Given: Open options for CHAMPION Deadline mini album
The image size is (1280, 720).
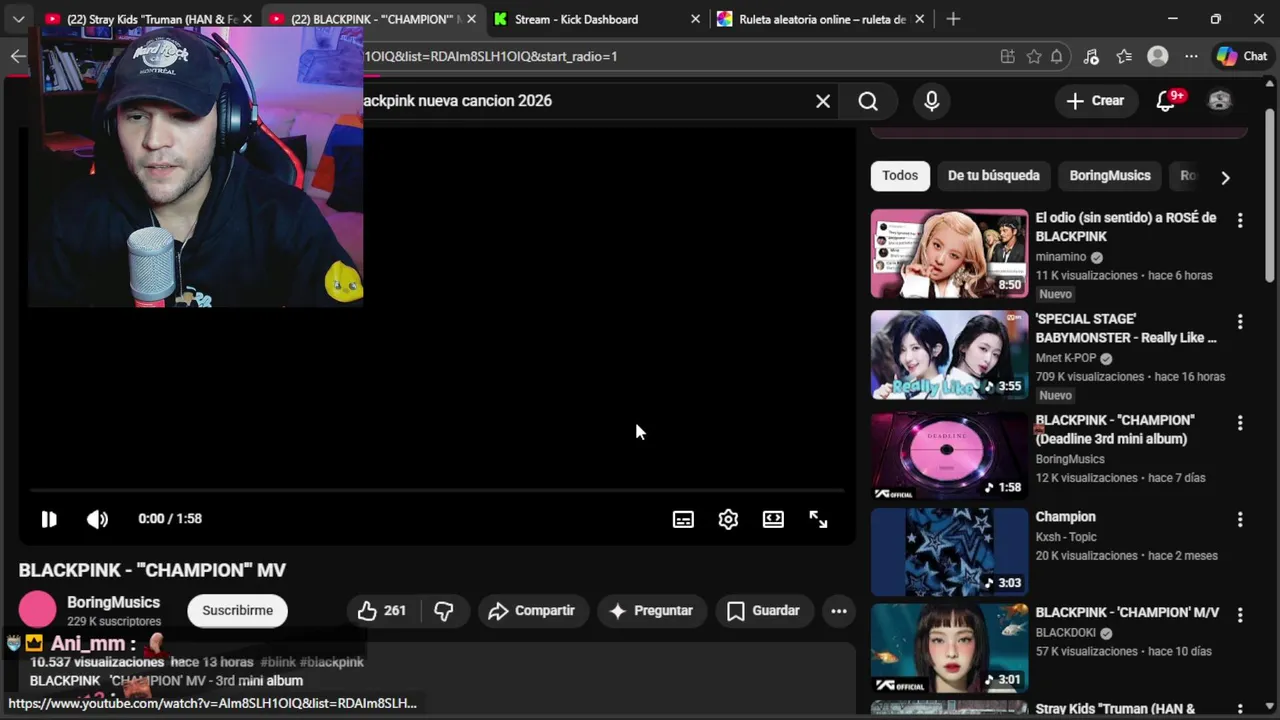Looking at the screenshot, I should tap(1240, 423).
